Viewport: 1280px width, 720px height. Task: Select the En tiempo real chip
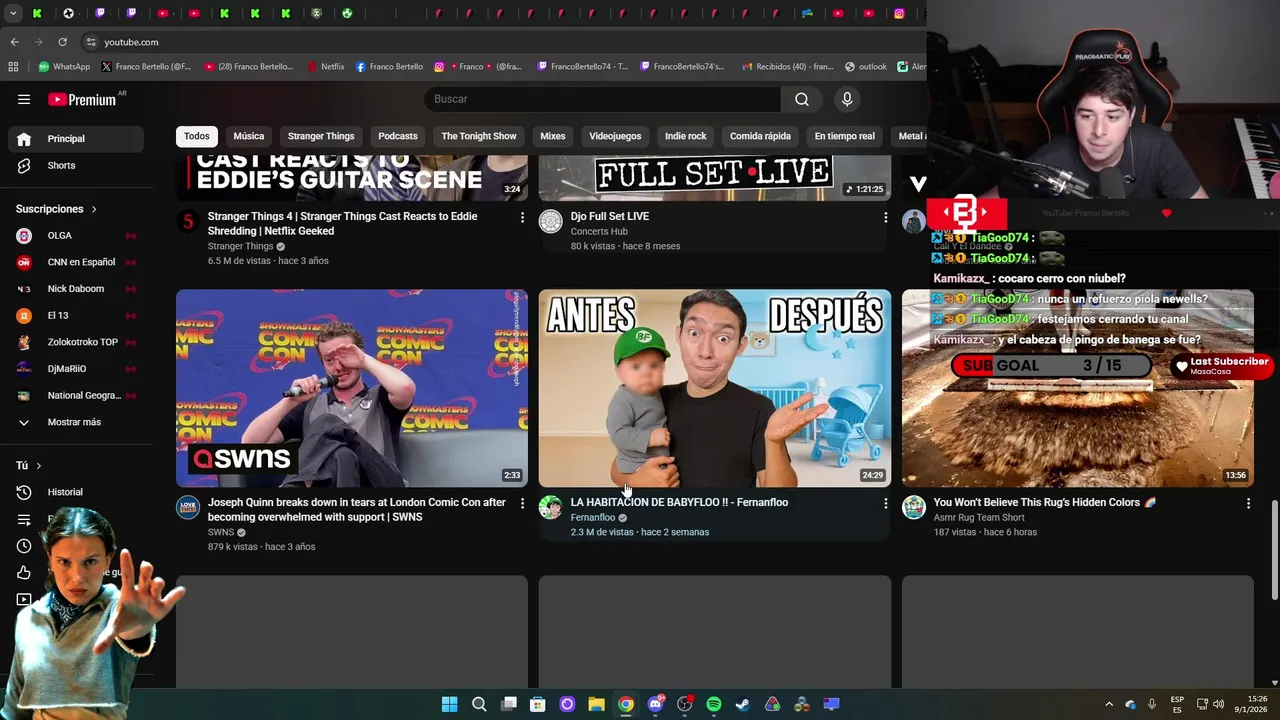coord(844,136)
